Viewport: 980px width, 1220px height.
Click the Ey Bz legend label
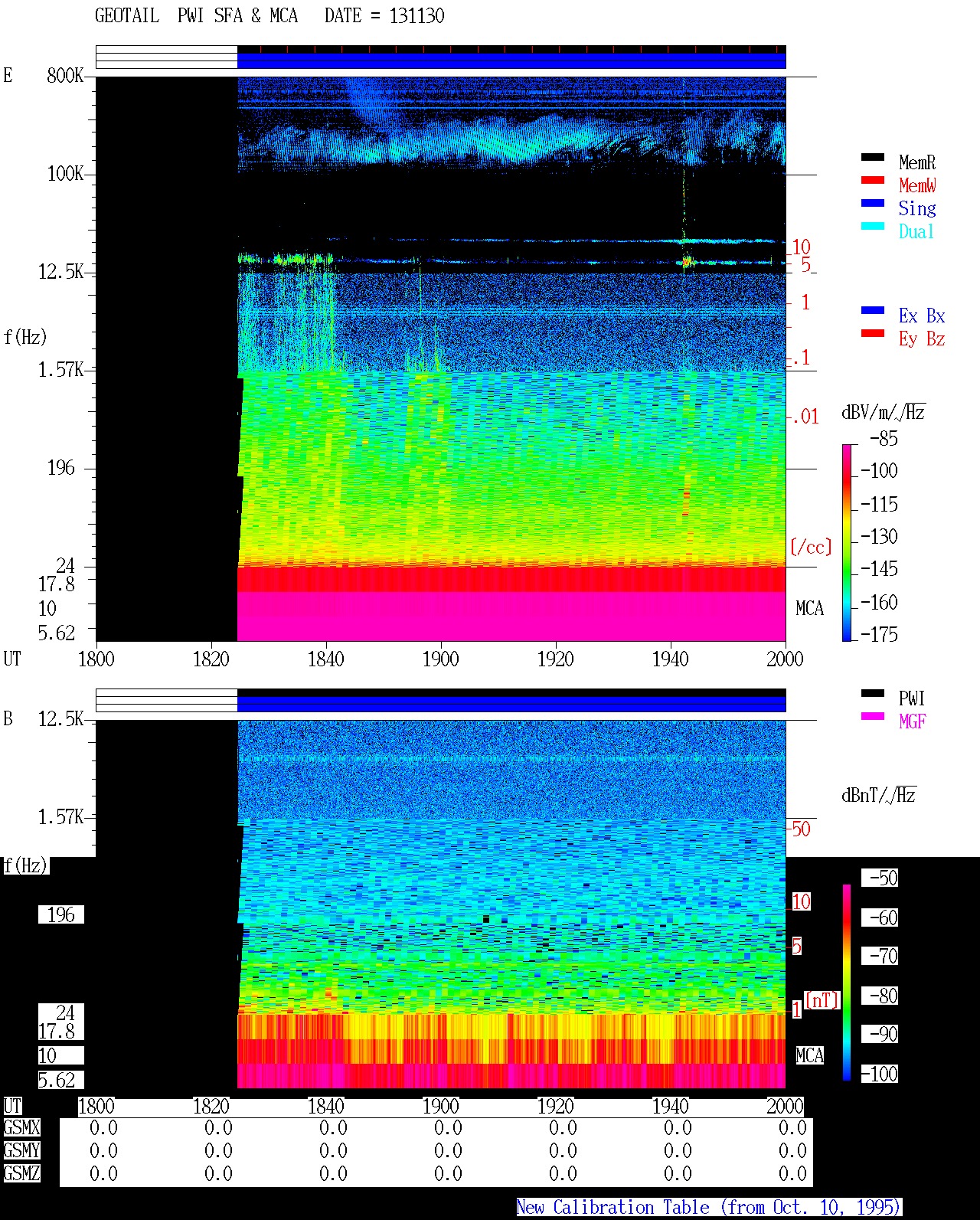coord(922,339)
